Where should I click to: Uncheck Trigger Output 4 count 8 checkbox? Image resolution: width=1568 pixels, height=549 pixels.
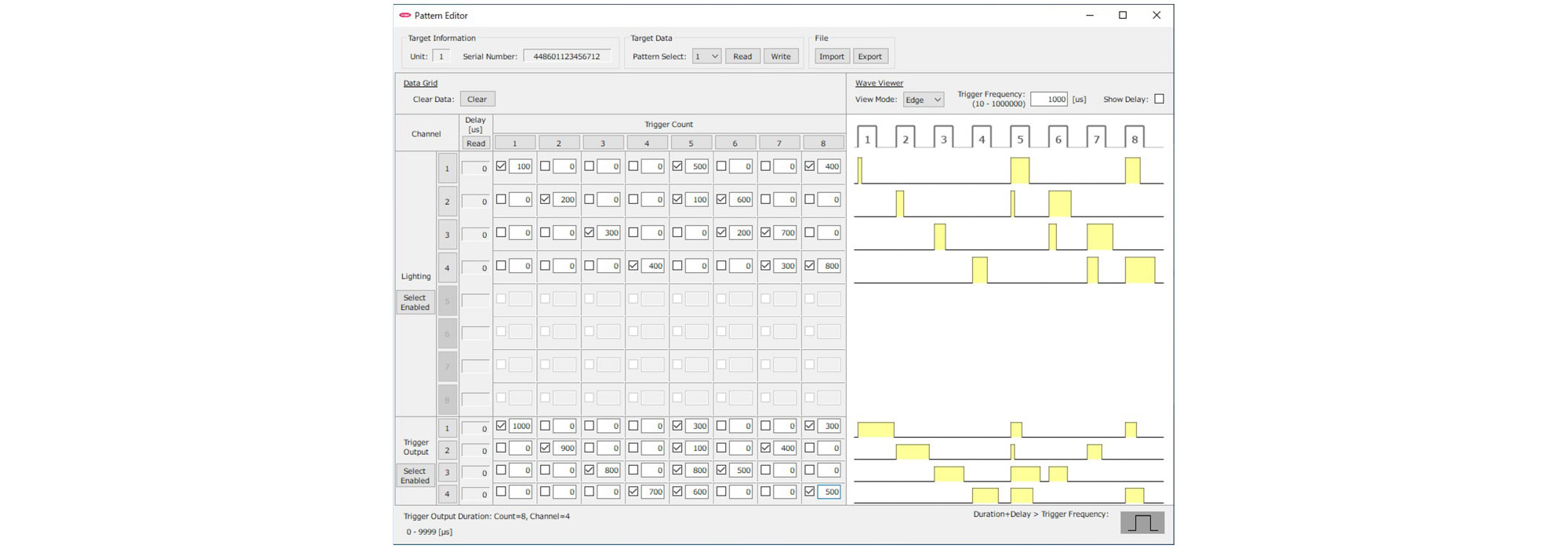coord(810,492)
